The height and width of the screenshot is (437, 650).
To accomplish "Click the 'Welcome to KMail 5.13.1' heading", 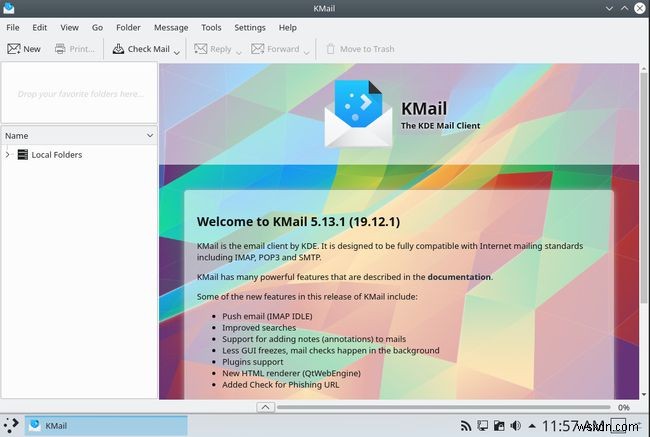I will coord(298,221).
